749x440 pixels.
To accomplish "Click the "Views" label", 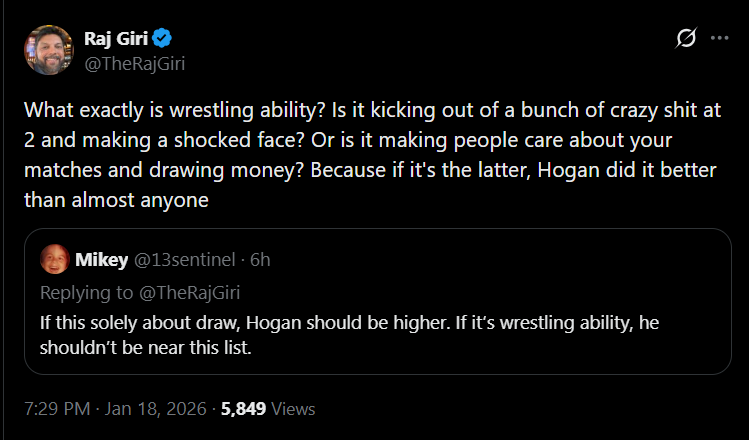I will point(296,409).
